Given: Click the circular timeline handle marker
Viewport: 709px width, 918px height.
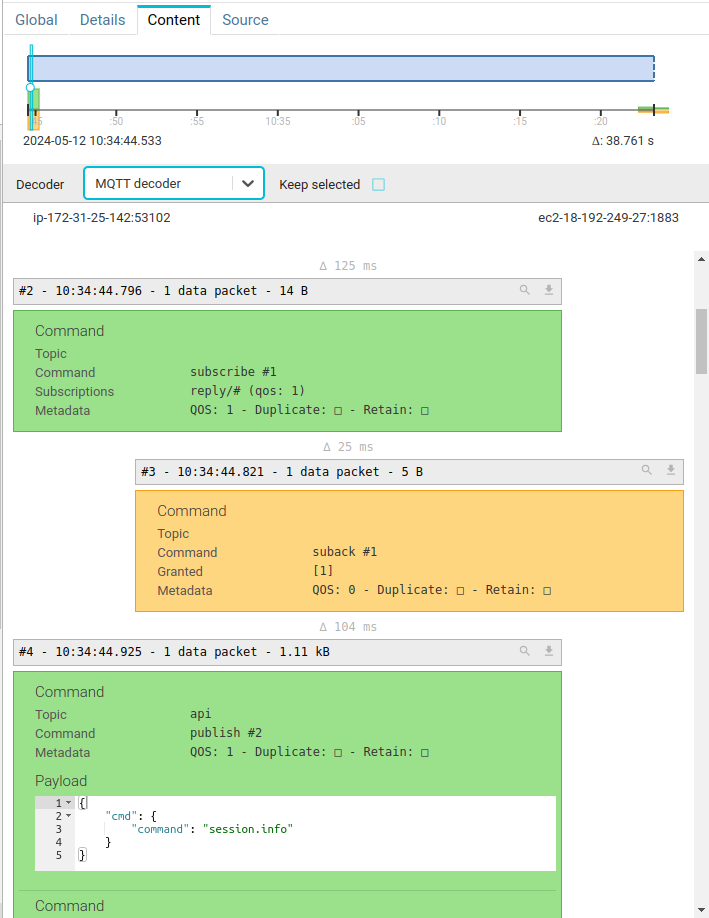Looking at the screenshot, I should point(30,87).
